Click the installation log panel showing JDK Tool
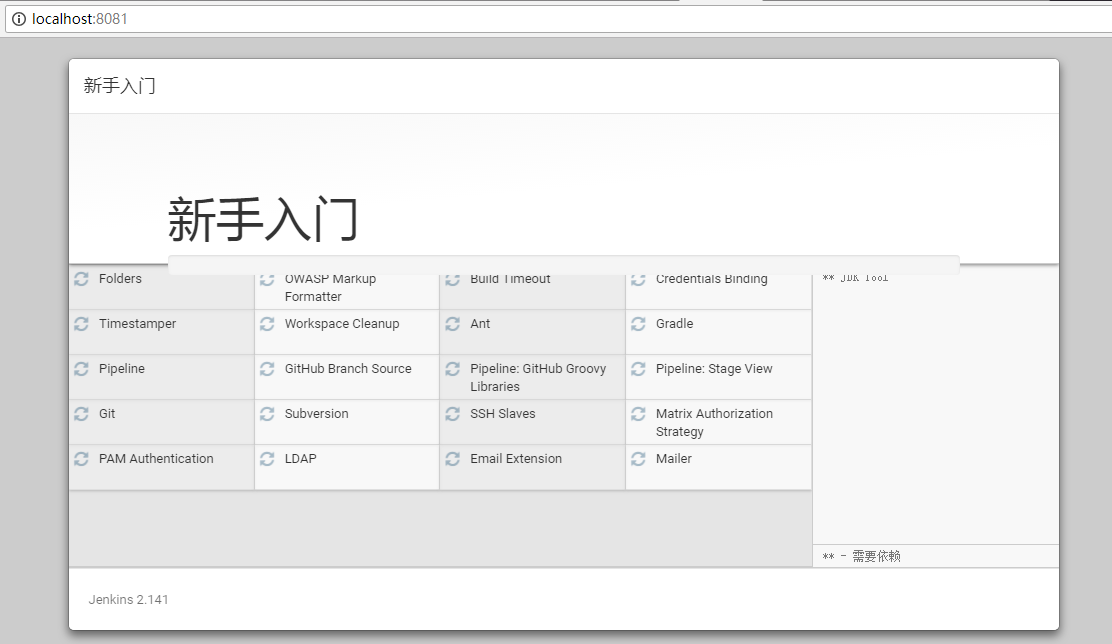This screenshot has height=644, width=1112. 935,400
